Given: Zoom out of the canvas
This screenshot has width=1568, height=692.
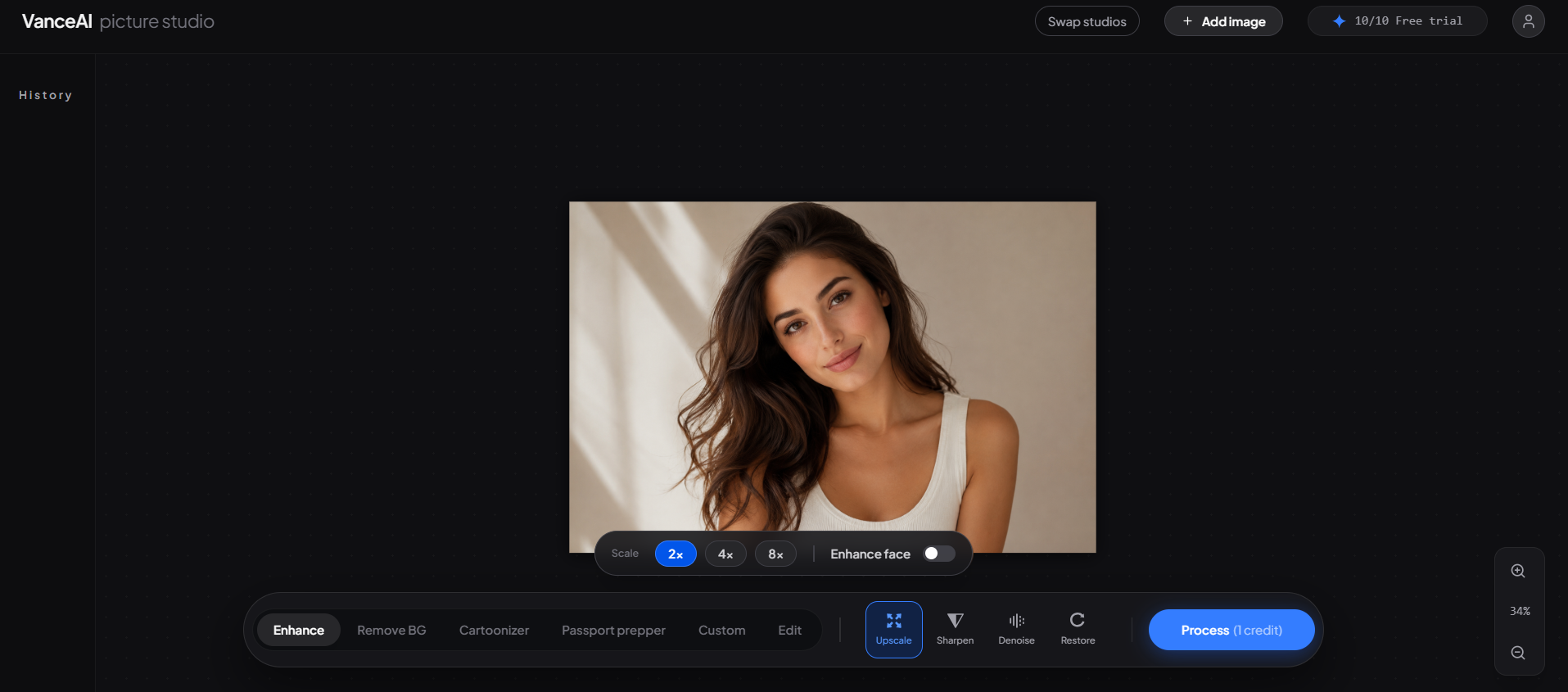Looking at the screenshot, I should (1518, 653).
